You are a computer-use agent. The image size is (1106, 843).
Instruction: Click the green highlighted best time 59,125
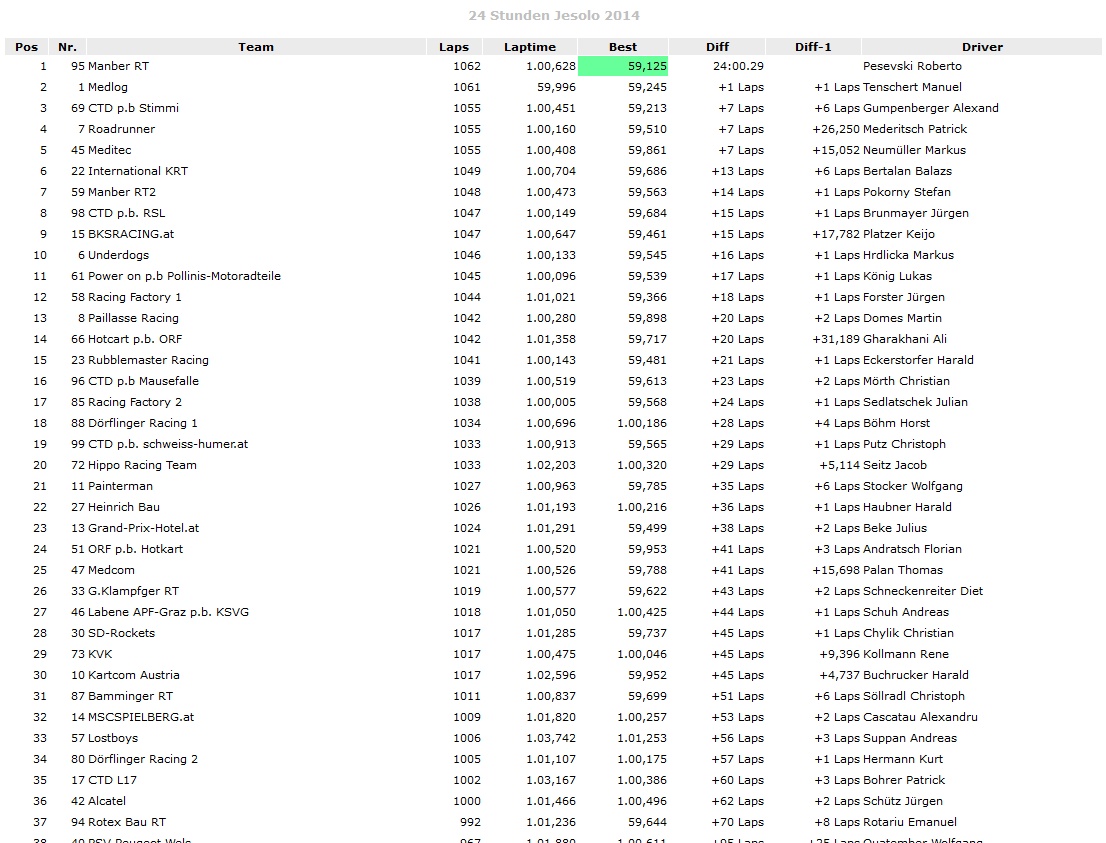coord(623,66)
